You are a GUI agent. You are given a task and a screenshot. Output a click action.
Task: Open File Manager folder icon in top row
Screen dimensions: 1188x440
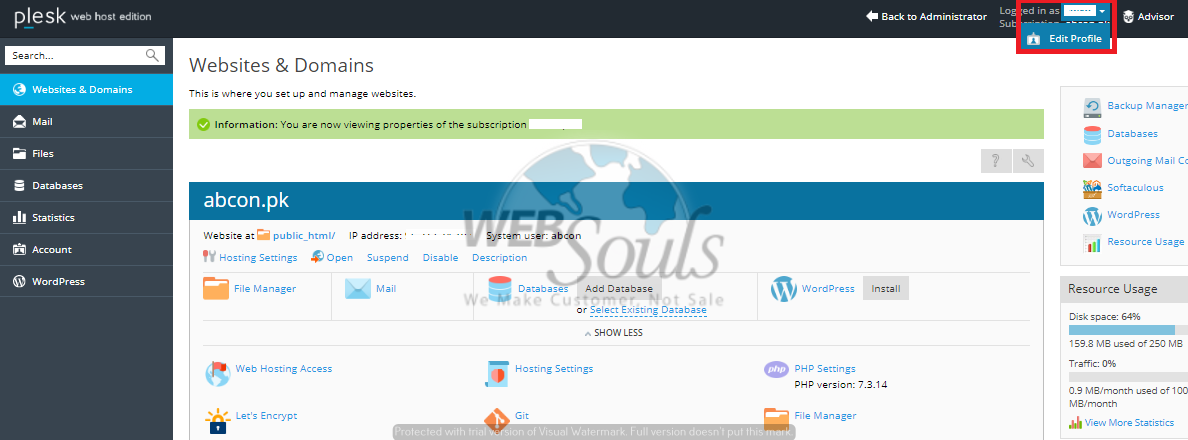coord(216,289)
